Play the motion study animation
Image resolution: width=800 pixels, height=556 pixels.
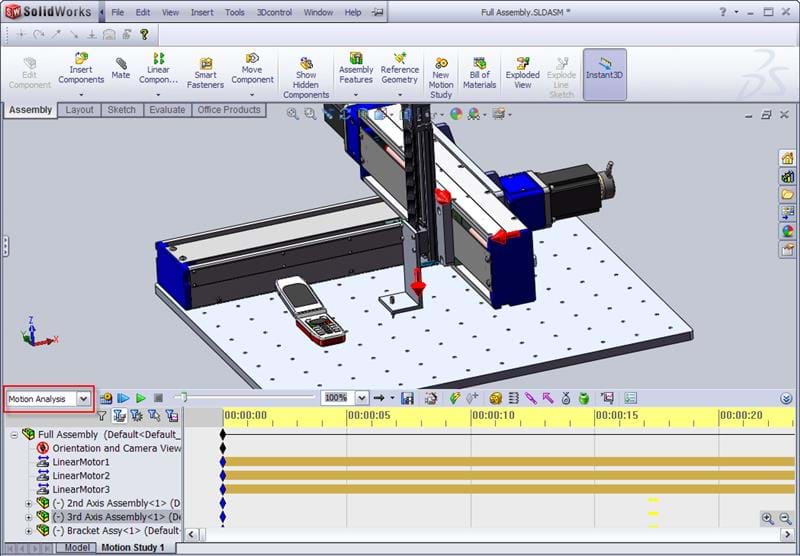point(141,398)
